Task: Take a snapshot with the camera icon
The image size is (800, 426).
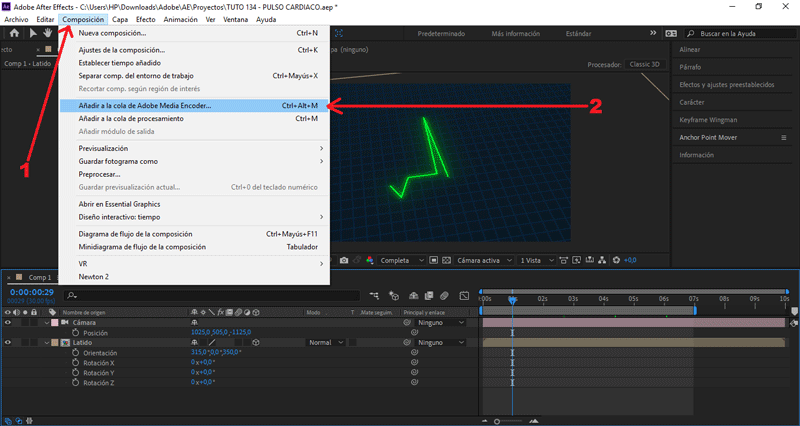Action: [x=344, y=260]
